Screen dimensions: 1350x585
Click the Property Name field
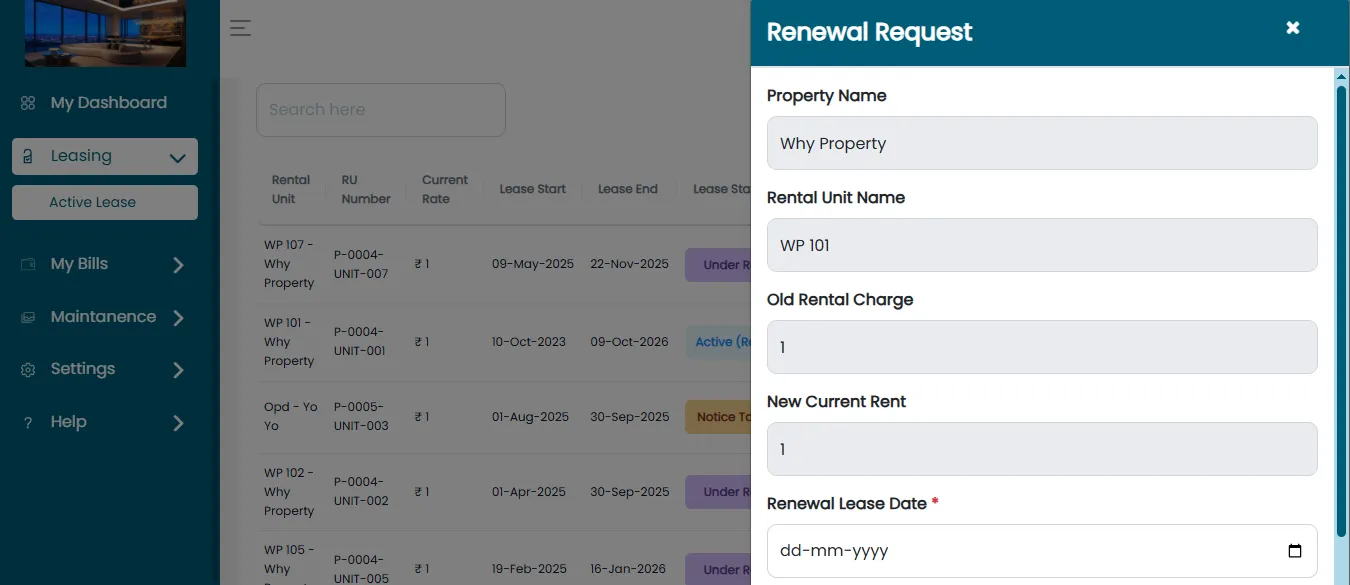pyautogui.click(x=1042, y=143)
